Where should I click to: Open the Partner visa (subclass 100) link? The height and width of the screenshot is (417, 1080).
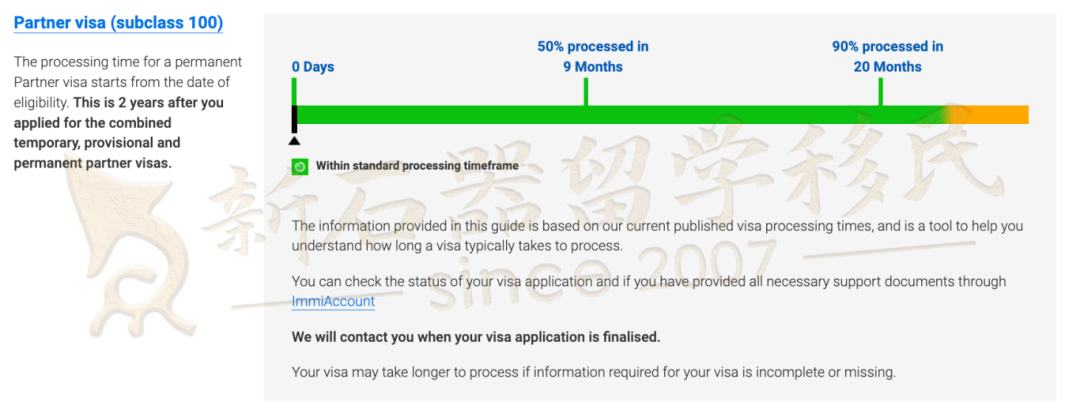(118, 23)
